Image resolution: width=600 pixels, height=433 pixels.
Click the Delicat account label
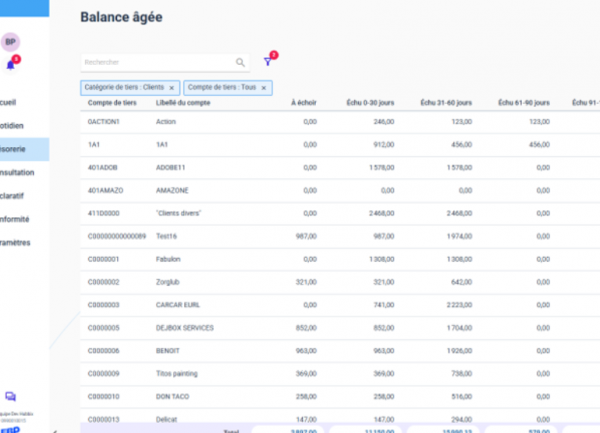pyautogui.click(x=166, y=420)
